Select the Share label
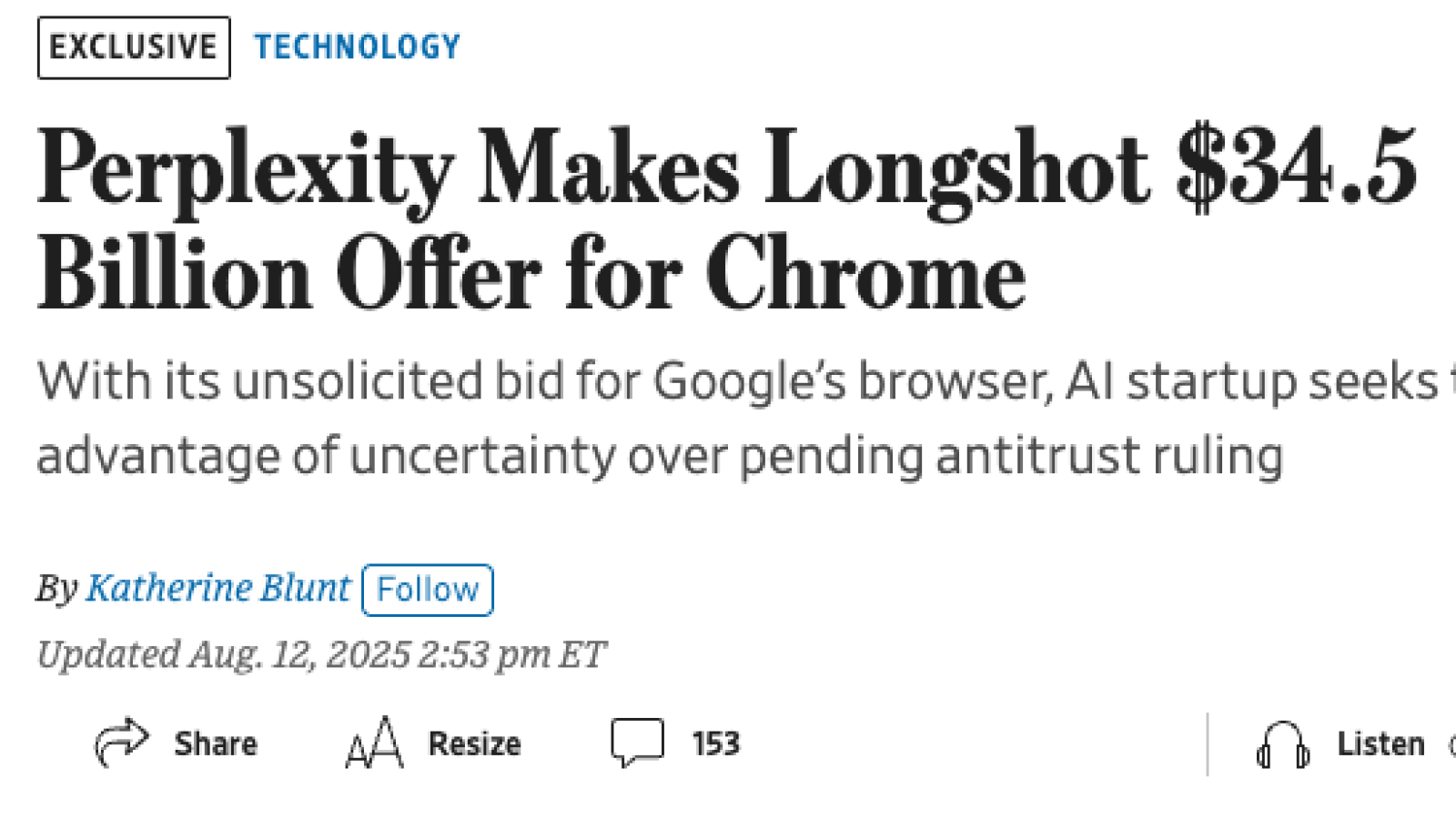The height and width of the screenshot is (819, 1456). (216, 743)
